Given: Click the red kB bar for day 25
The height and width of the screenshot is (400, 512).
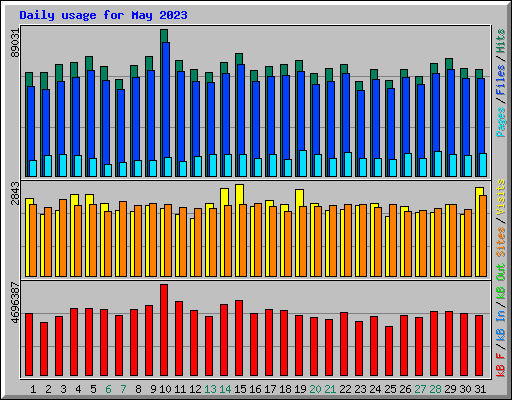Looking at the screenshot, I should [x=389, y=351].
